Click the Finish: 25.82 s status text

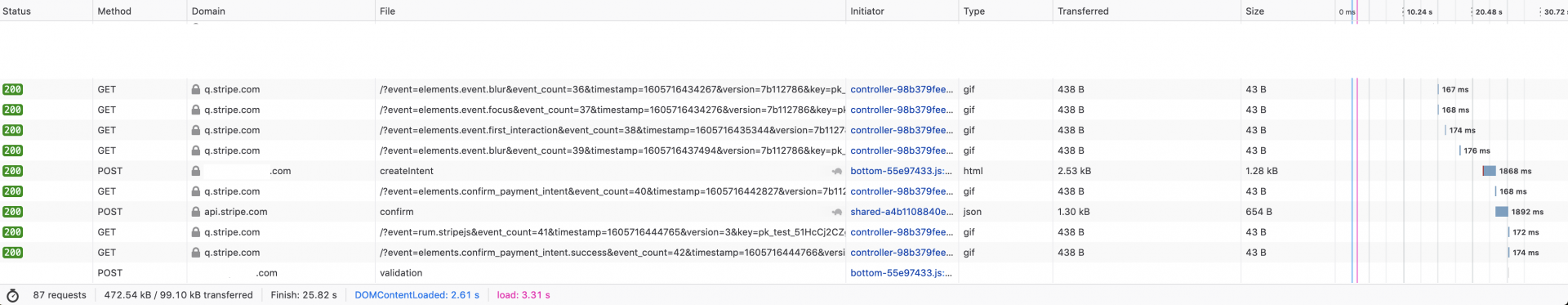tap(304, 295)
